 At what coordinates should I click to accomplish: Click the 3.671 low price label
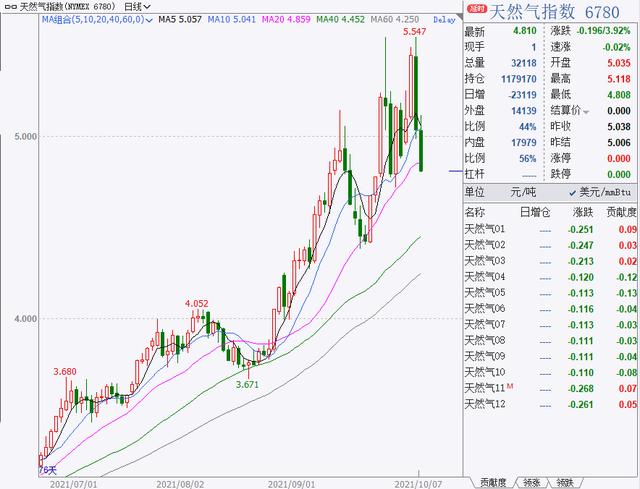(x=247, y=384)
